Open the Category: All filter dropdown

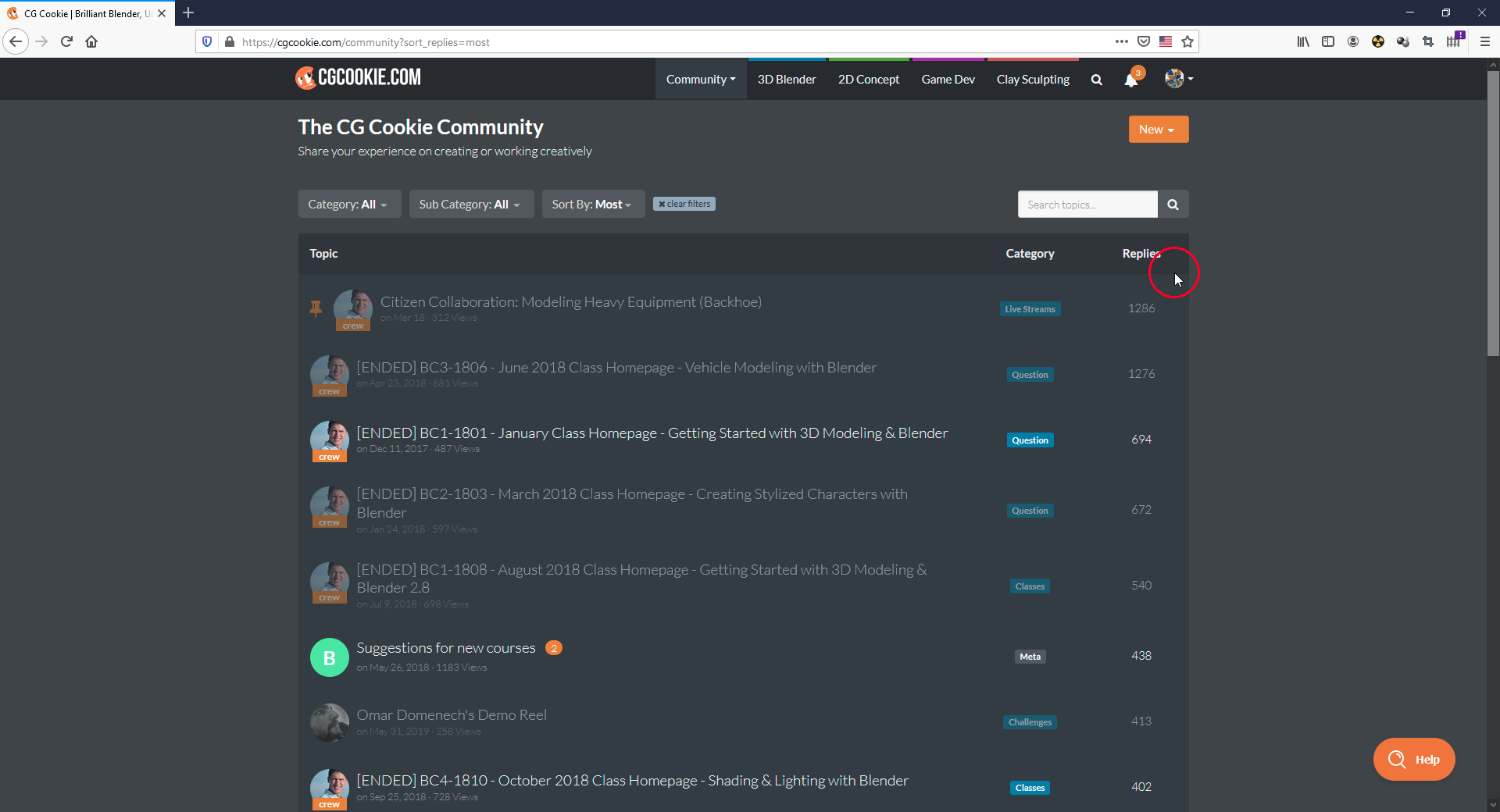(x=349, y=205)
